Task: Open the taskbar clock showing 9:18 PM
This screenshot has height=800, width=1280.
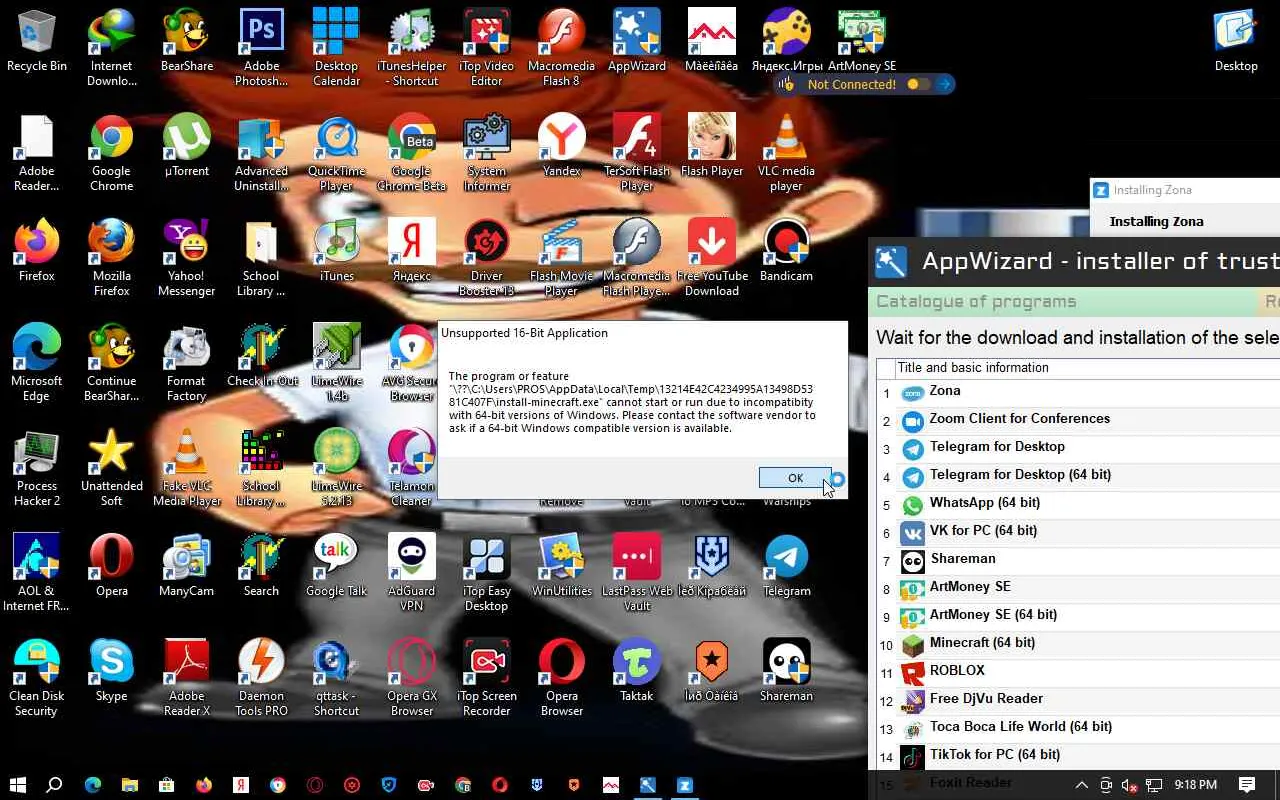Action: pyautogui.click(x=1196, y=785)
